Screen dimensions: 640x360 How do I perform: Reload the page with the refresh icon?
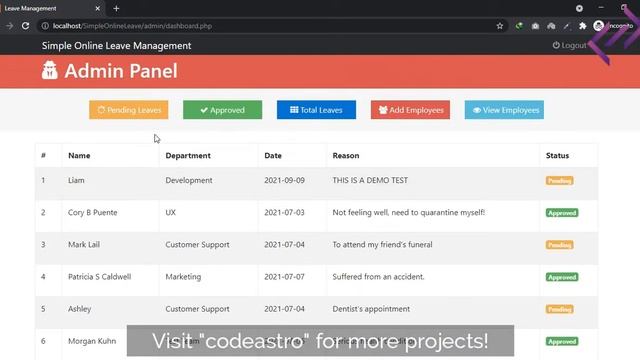coord(25,26)
